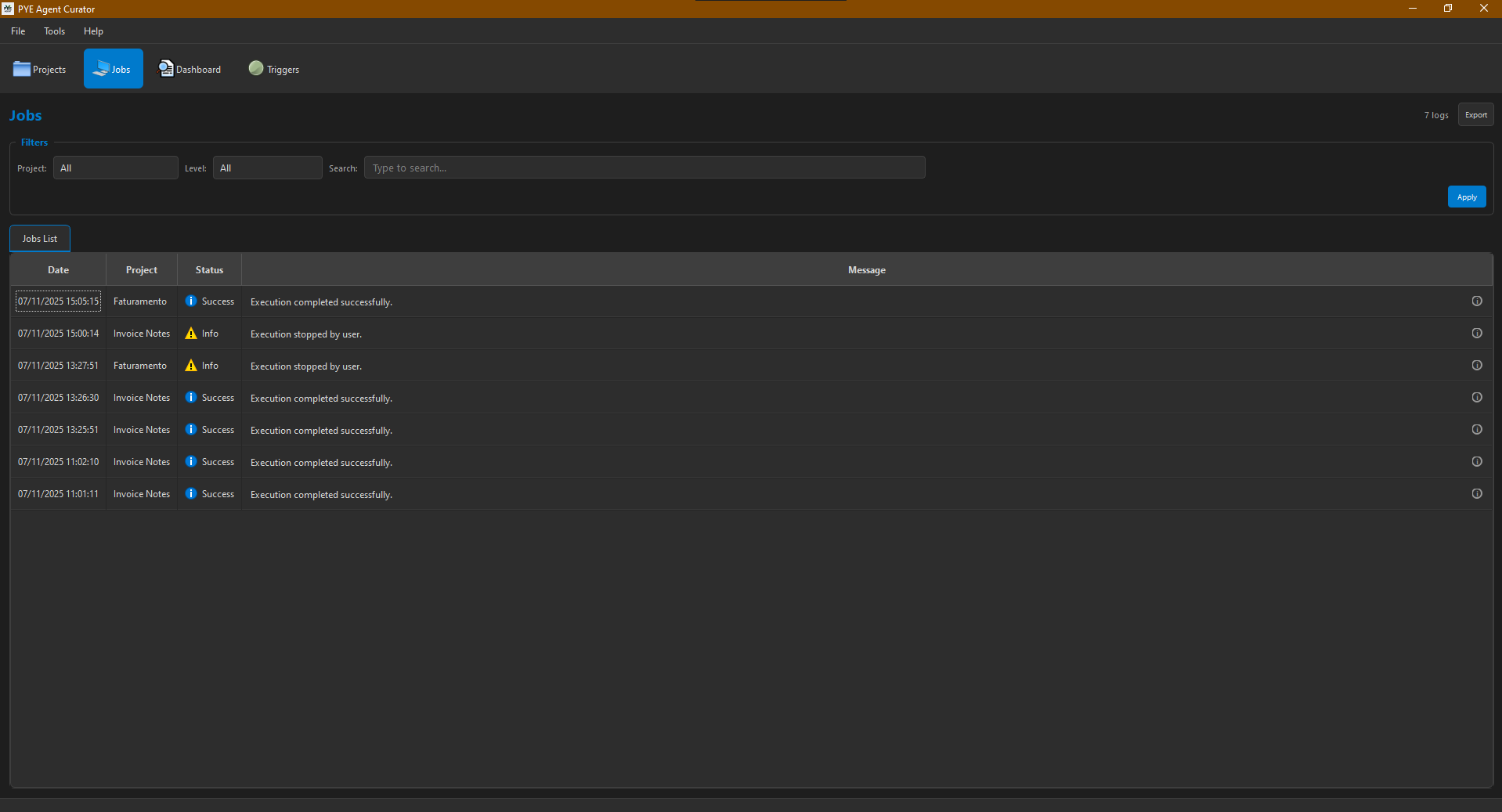Select the job dated 07/11/2025 15:05:15
The height and width of the screenshot is (812, 1502).
coord(58,301)
